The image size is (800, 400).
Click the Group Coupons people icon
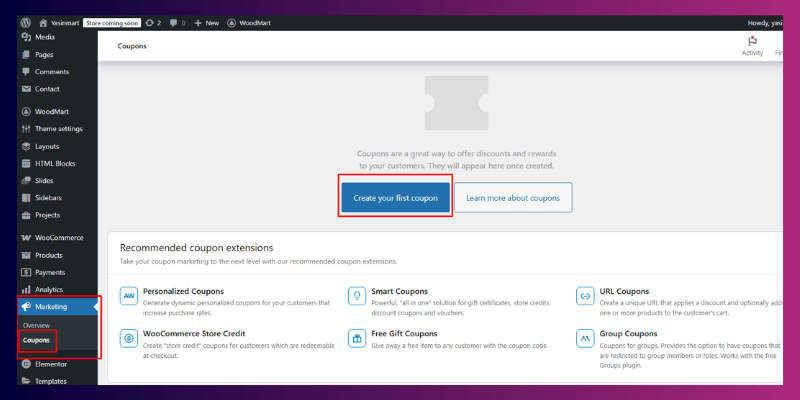(585, 338)
